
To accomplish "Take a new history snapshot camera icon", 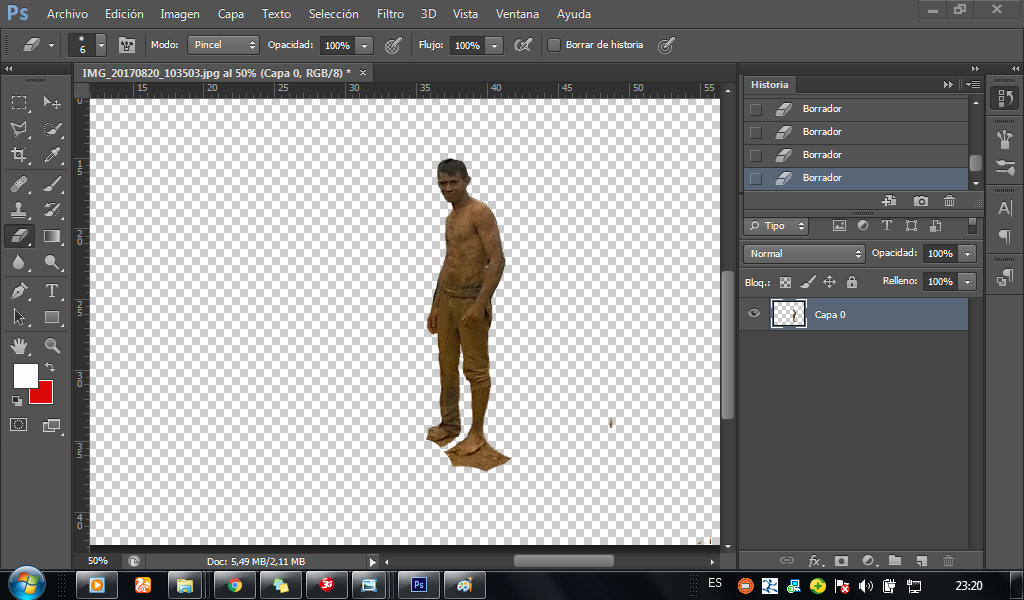I will click(x=920, y=201).
